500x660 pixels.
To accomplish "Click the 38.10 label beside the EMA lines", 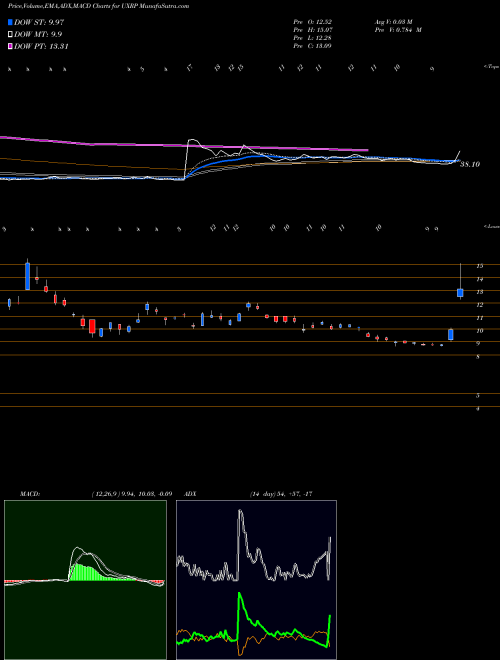I will pyautogui.click(x=470, y=165).
